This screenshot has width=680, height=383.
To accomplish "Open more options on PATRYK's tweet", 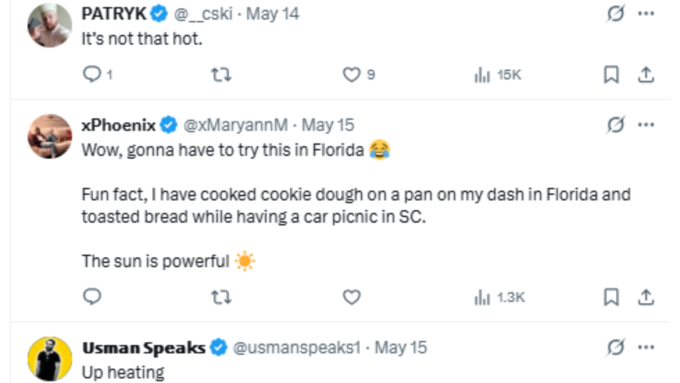I will point(646,13).
